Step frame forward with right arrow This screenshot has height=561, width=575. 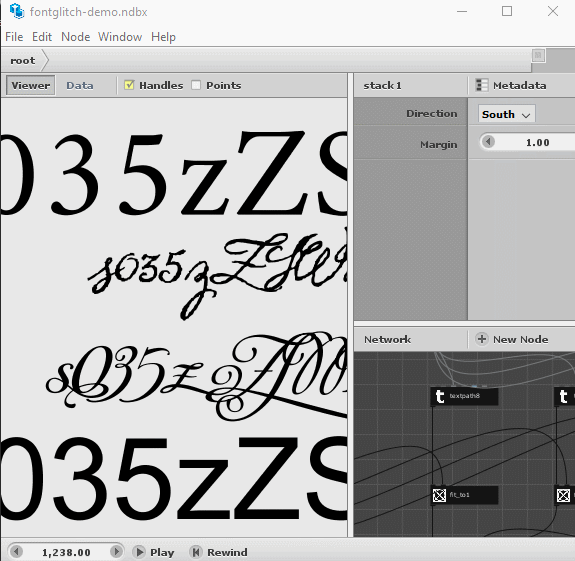coord(117,551)
